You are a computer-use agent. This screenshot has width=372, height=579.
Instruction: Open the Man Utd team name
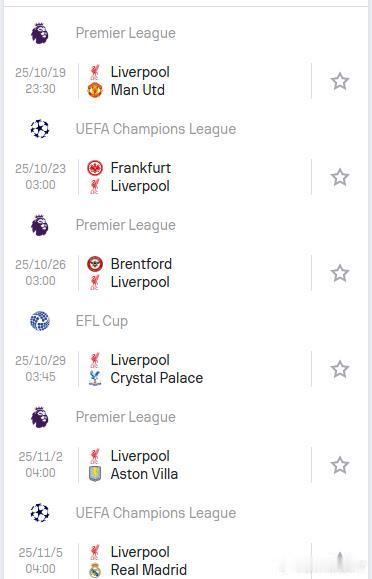coord(137,90)
